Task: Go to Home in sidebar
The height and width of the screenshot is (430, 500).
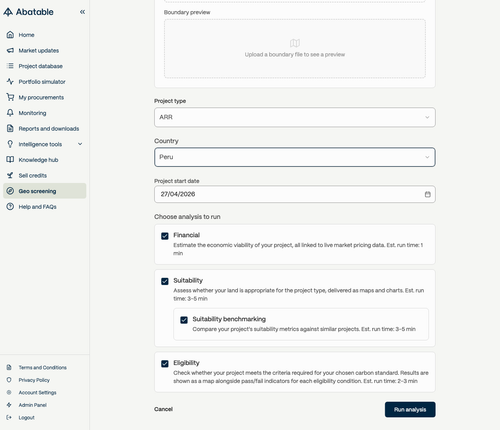Action: pyautogui.click(x=45, y=35)
